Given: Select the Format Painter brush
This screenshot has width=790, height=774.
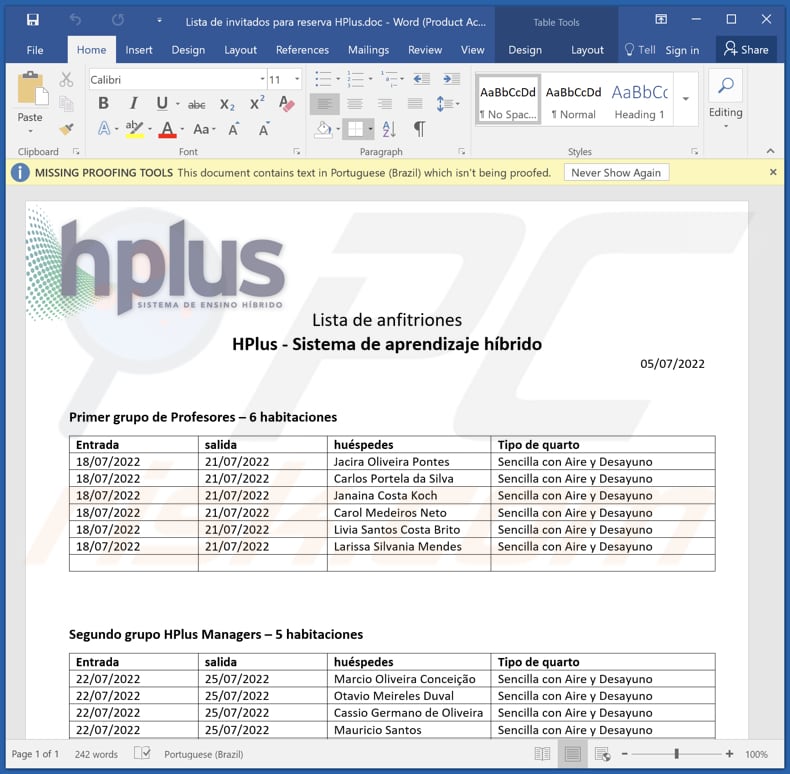Looking at the screenshot, I should [x=66, y=129].
